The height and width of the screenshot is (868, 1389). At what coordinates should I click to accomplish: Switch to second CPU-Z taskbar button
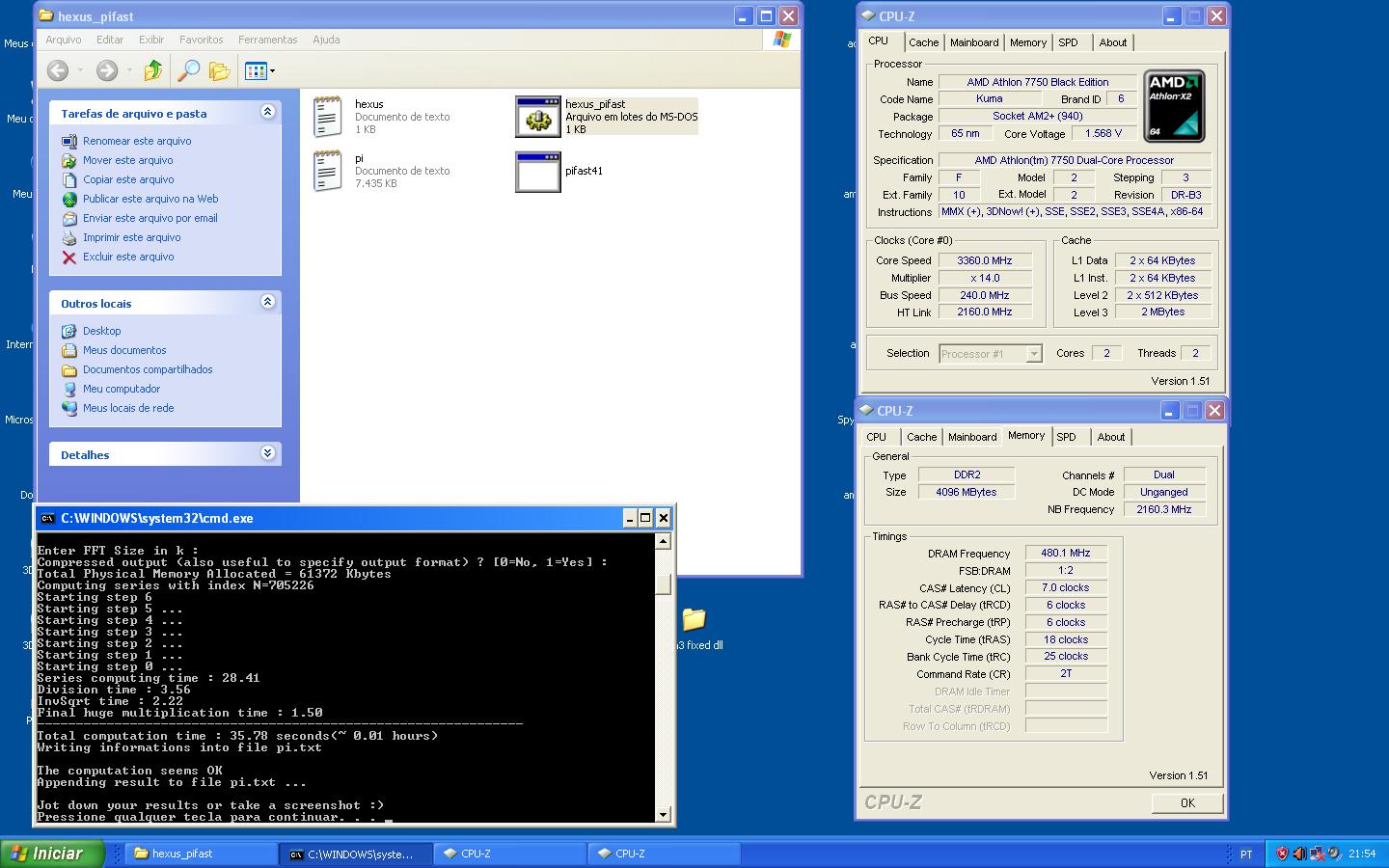[664, 854]
